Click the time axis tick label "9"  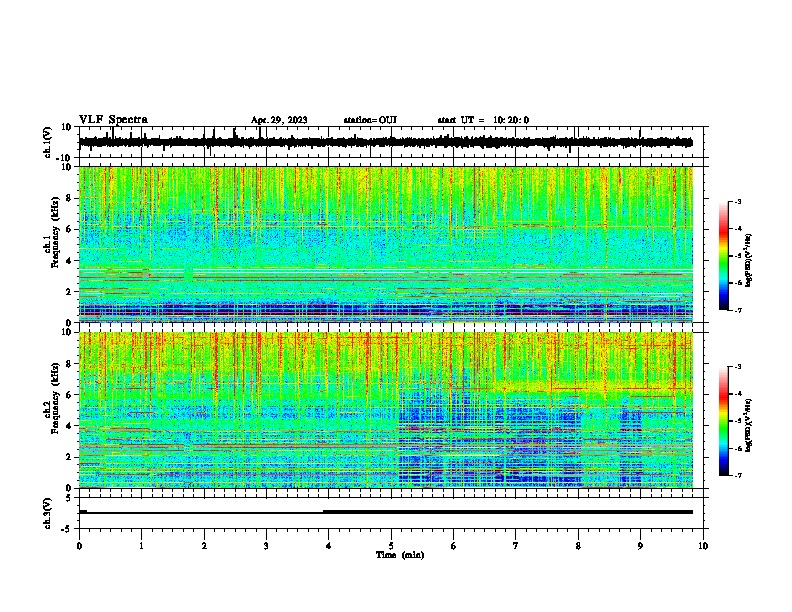pyautogui.click(x=640, y=546)
